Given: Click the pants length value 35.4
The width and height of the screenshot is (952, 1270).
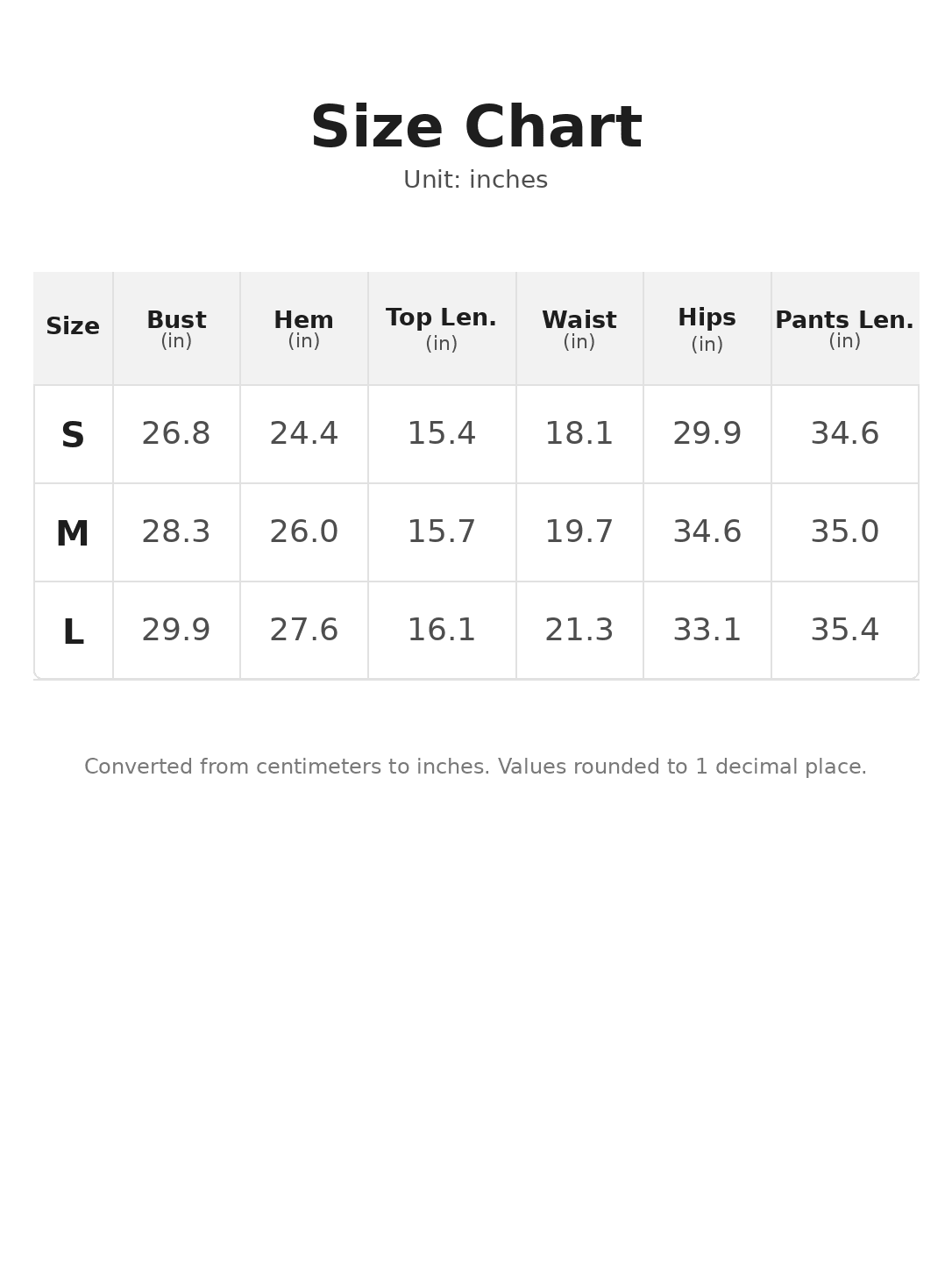Looking at the screenshot, I should [845, 631].
